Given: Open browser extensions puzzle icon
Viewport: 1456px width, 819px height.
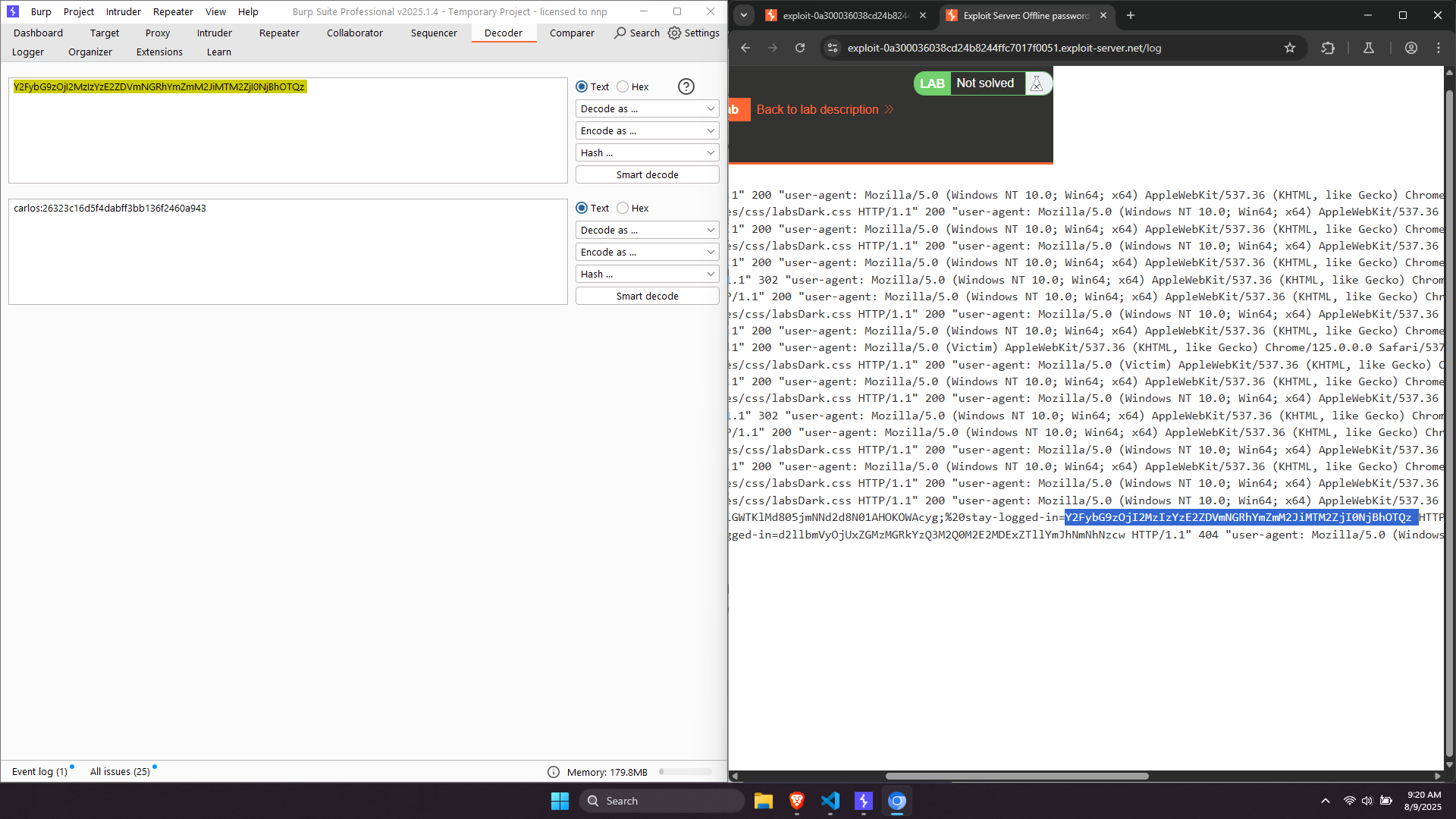Looking at the screenshot, I should [x=1328, y=48].
